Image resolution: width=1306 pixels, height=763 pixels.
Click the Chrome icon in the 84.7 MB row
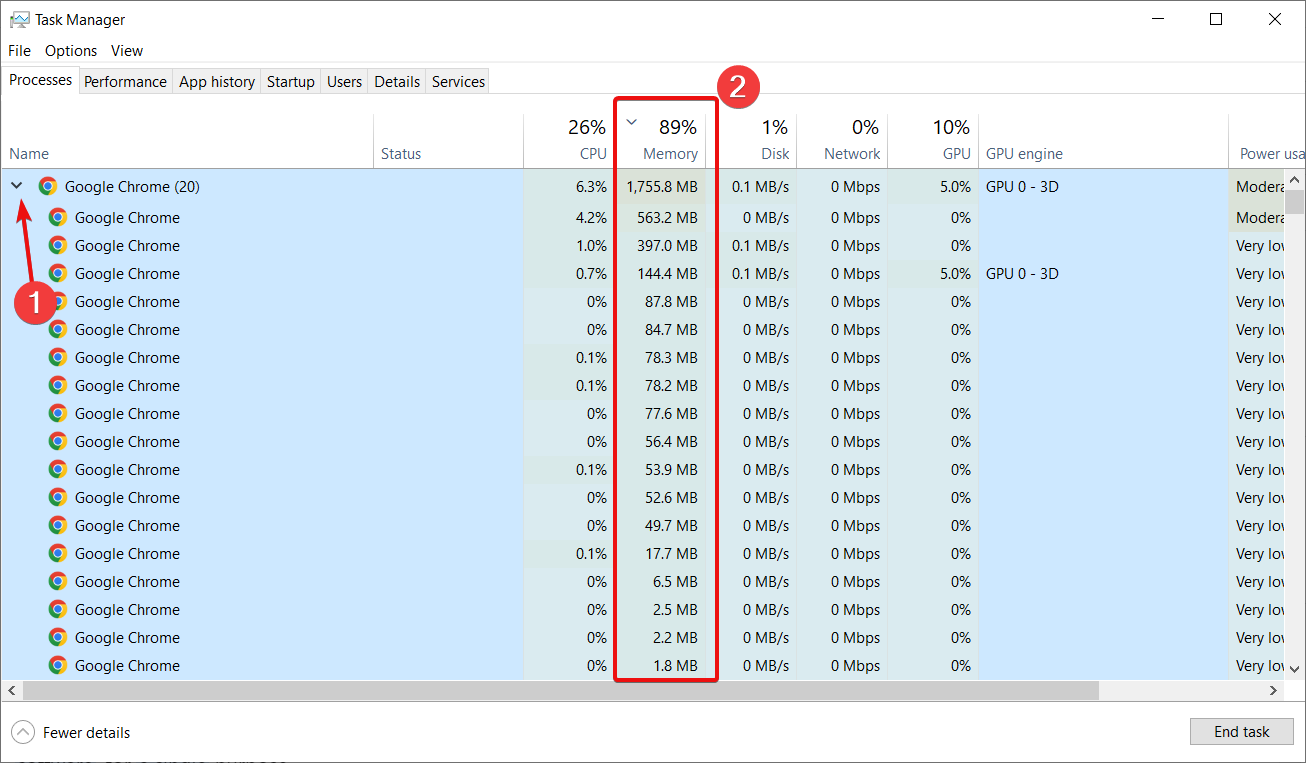[58, 330]
